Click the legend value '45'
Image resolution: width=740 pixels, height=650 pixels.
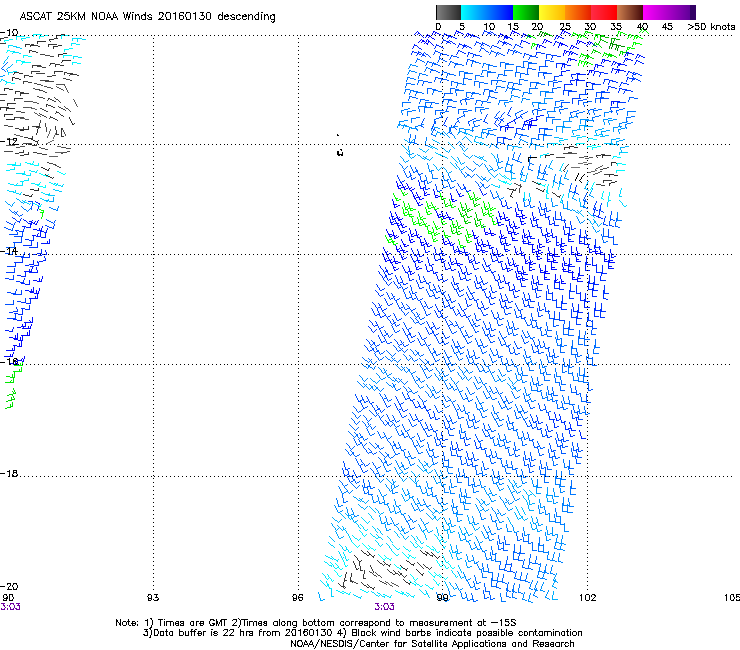[667, 27]
